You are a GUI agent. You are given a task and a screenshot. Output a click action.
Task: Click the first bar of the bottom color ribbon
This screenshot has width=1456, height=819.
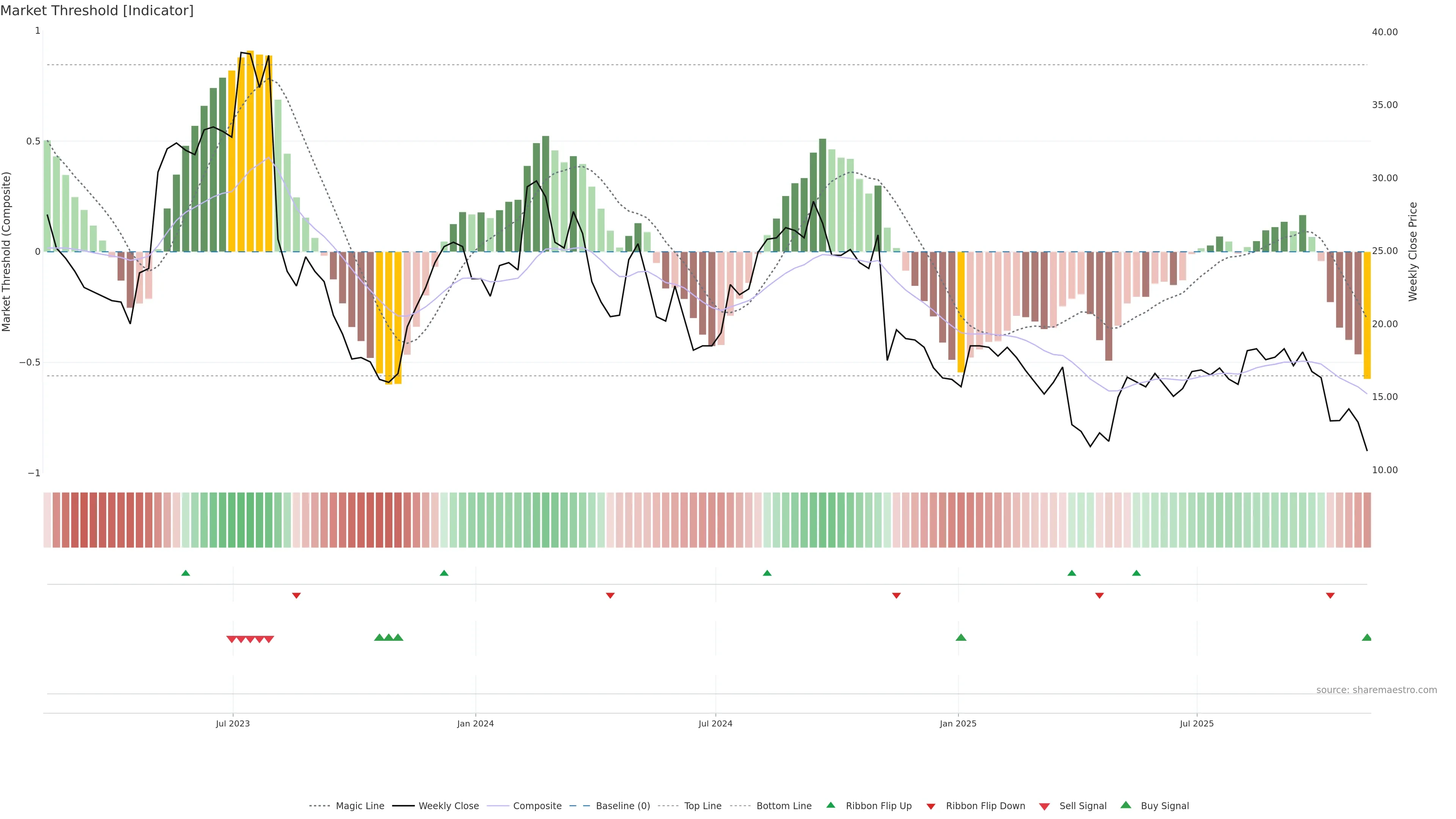point(47,520)
